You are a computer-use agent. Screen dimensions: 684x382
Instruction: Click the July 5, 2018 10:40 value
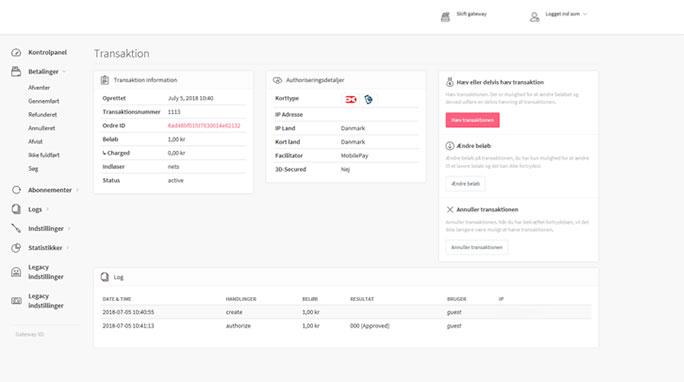tap(191, 99)
